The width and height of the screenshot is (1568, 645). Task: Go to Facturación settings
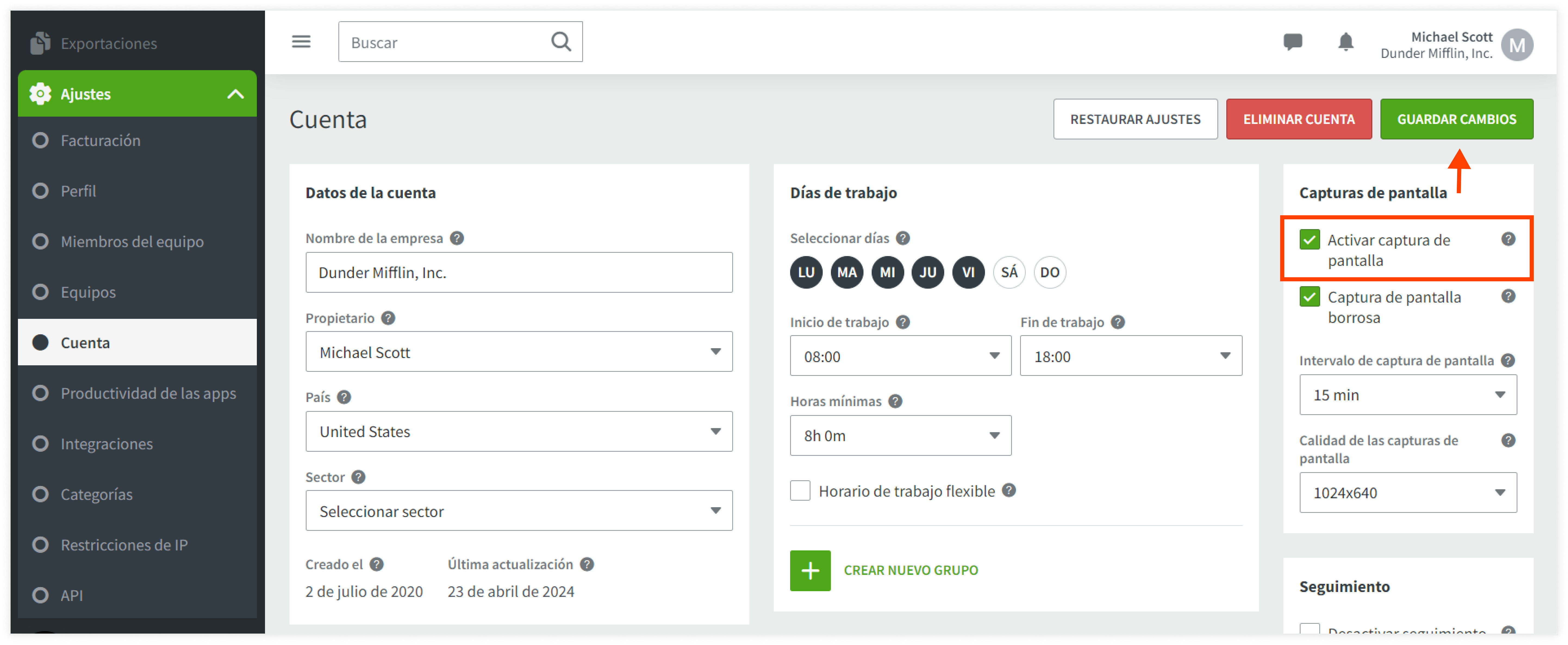pyautogui.click(x=137, y=141)
